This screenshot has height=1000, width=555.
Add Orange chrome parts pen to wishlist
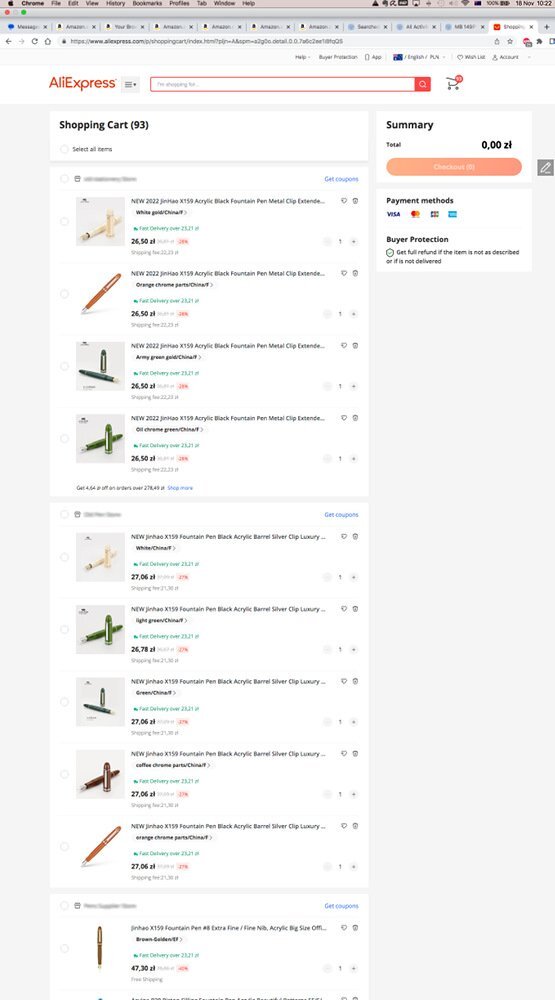tap(344, 273)
